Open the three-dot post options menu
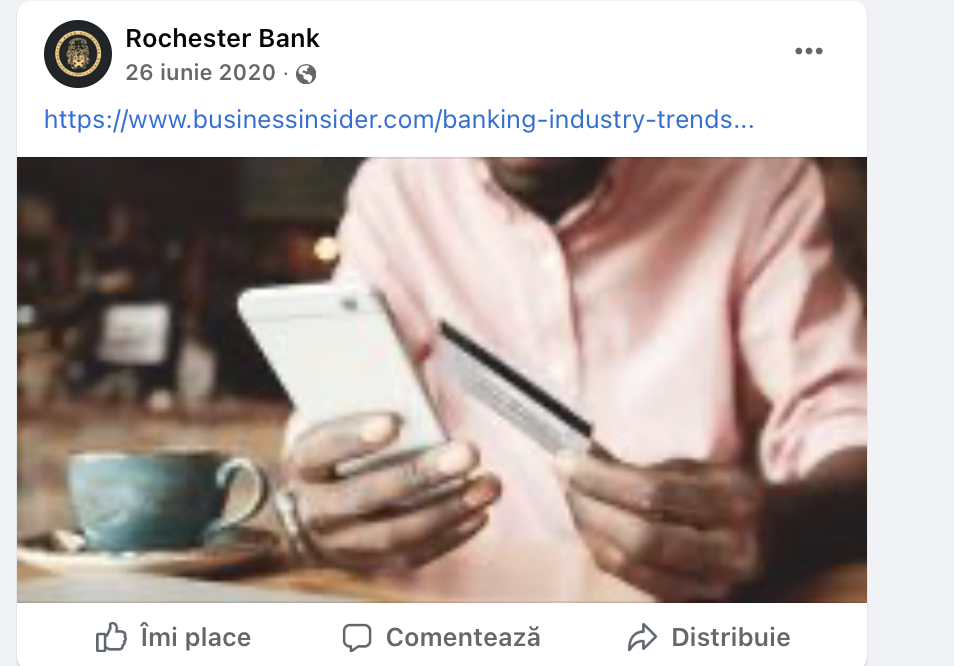 click(809, 51)
